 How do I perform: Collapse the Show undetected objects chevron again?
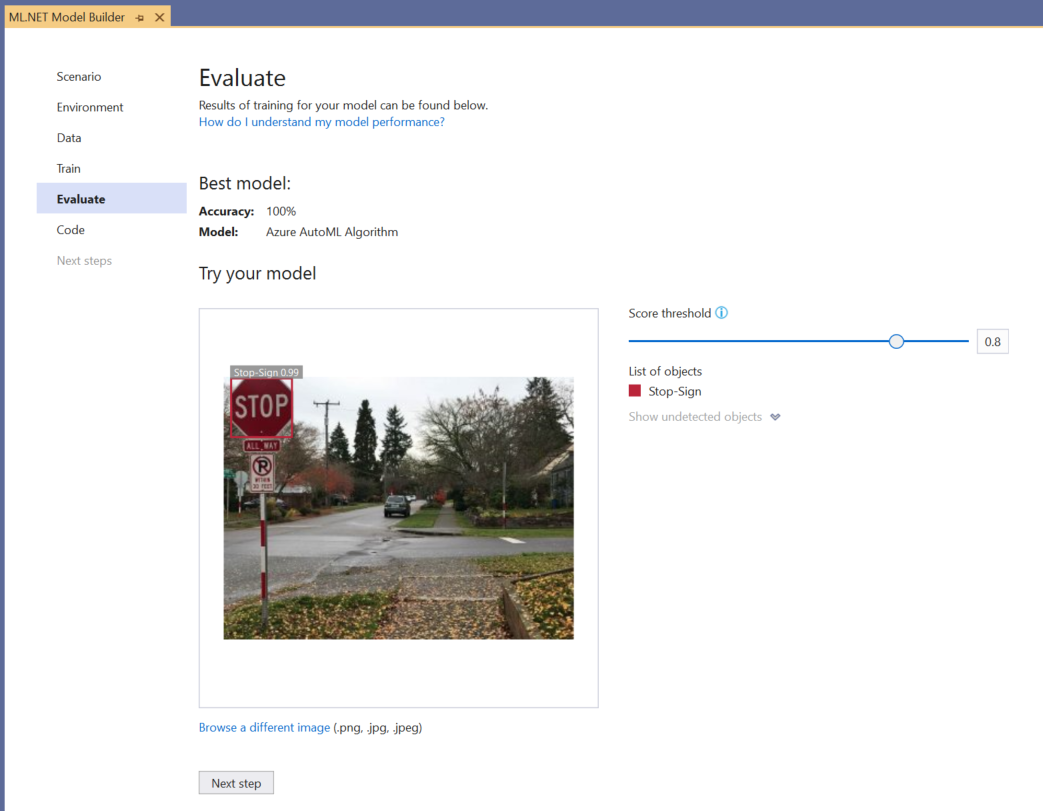click(x=775, y=417)
